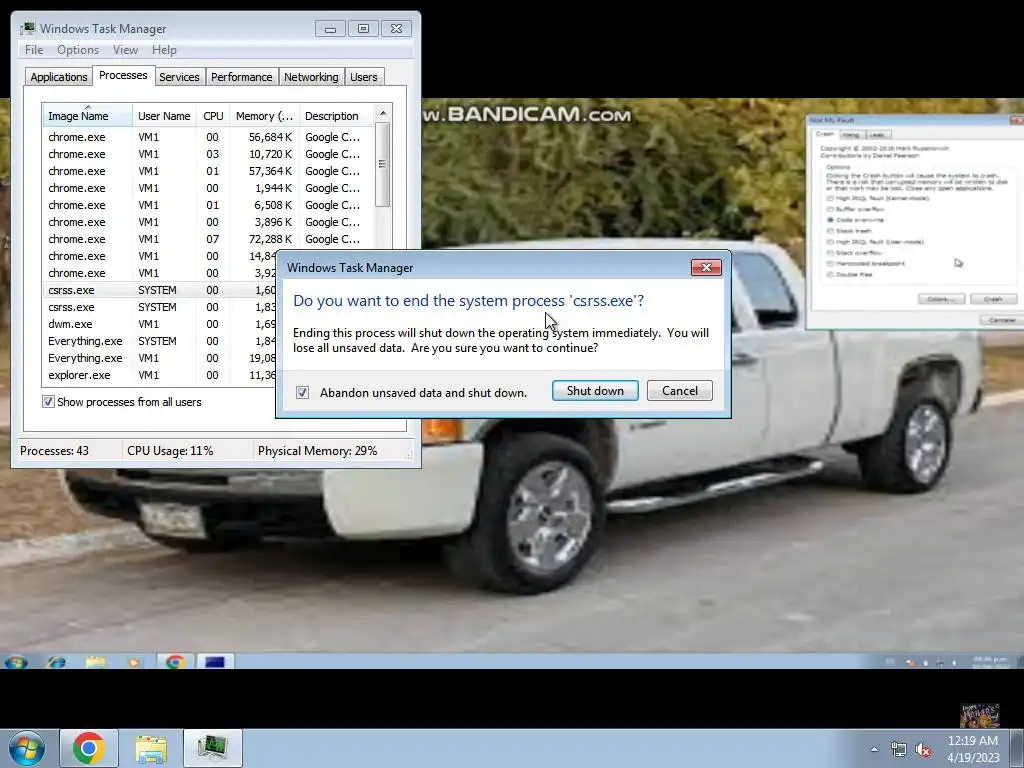The height and width of the screenshot is (768, 1024).
Task: Open the Help menu
Action: [x=164, y=50]
